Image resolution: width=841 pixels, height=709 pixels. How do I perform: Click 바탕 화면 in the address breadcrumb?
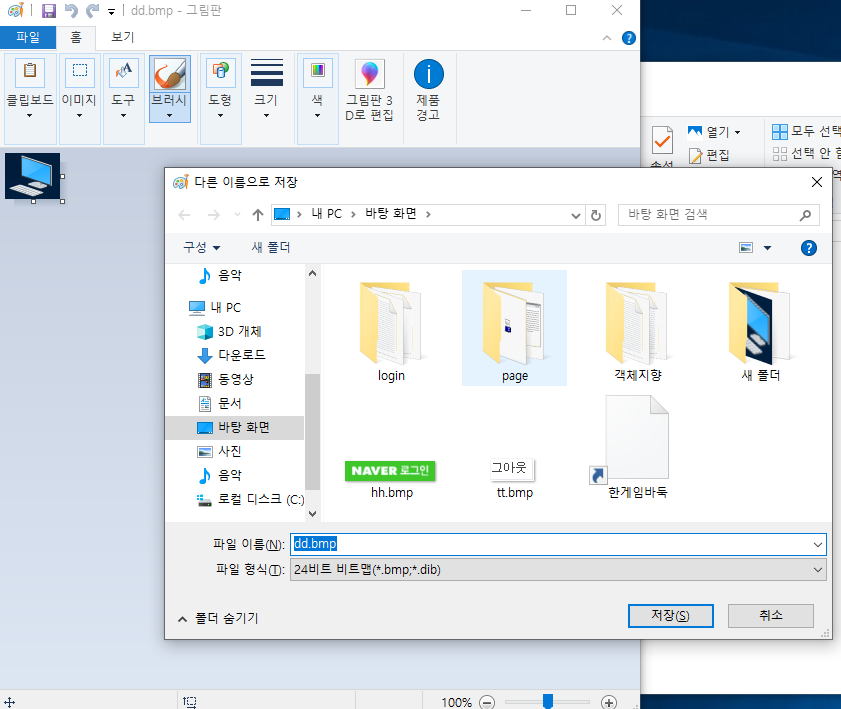pos(390,214)
